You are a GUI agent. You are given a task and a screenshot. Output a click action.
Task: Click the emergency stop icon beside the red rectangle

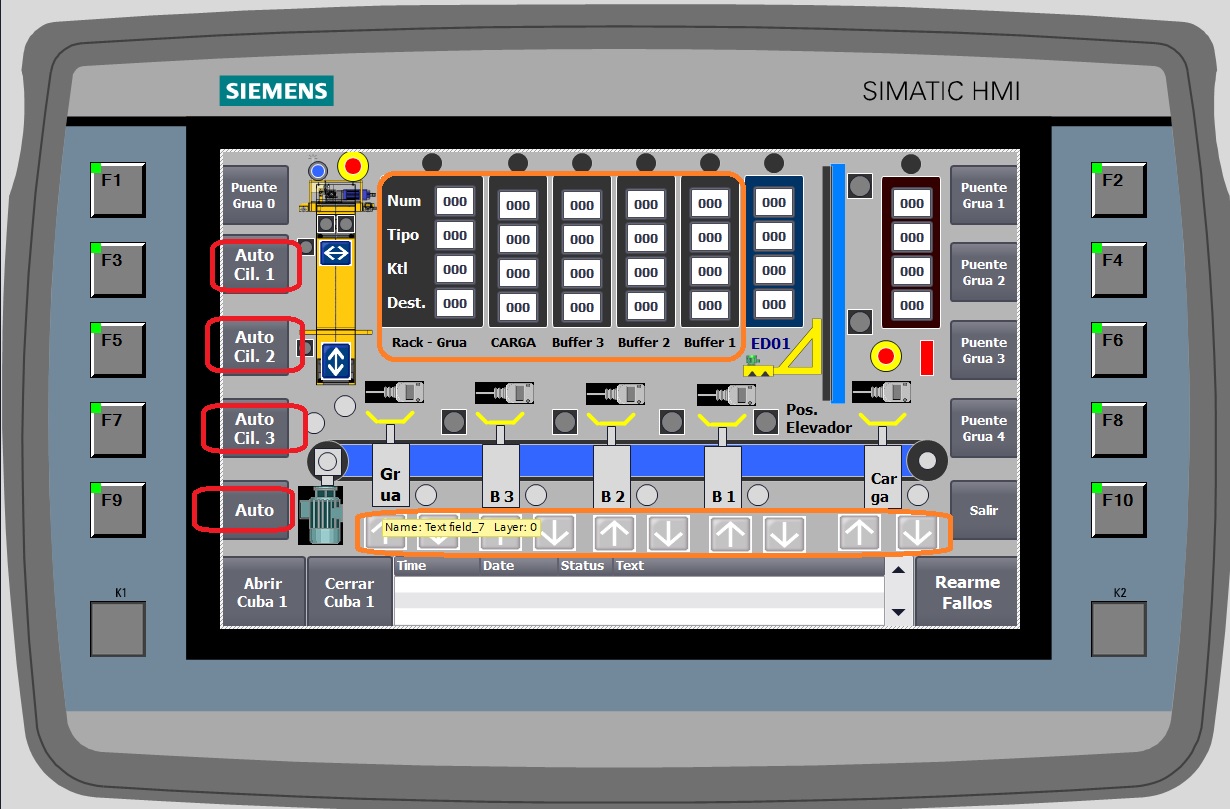point(886,357)
